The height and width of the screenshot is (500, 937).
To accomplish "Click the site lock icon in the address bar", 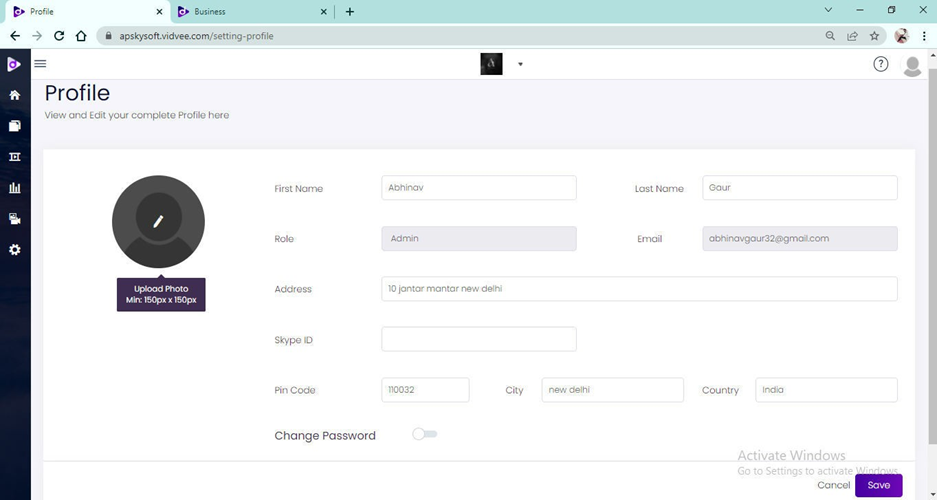I will (108, 36).
